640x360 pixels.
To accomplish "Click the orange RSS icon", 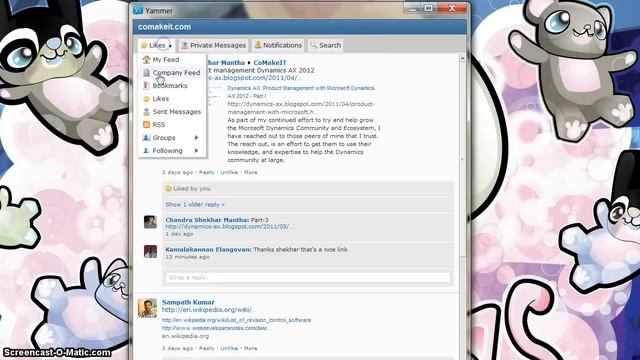I will pos(146,124).
